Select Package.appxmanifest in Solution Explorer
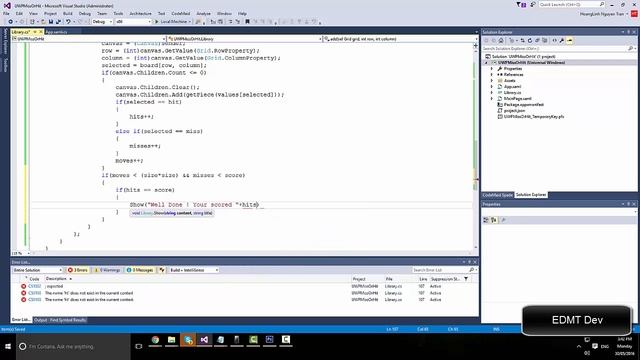 [524, 104]
